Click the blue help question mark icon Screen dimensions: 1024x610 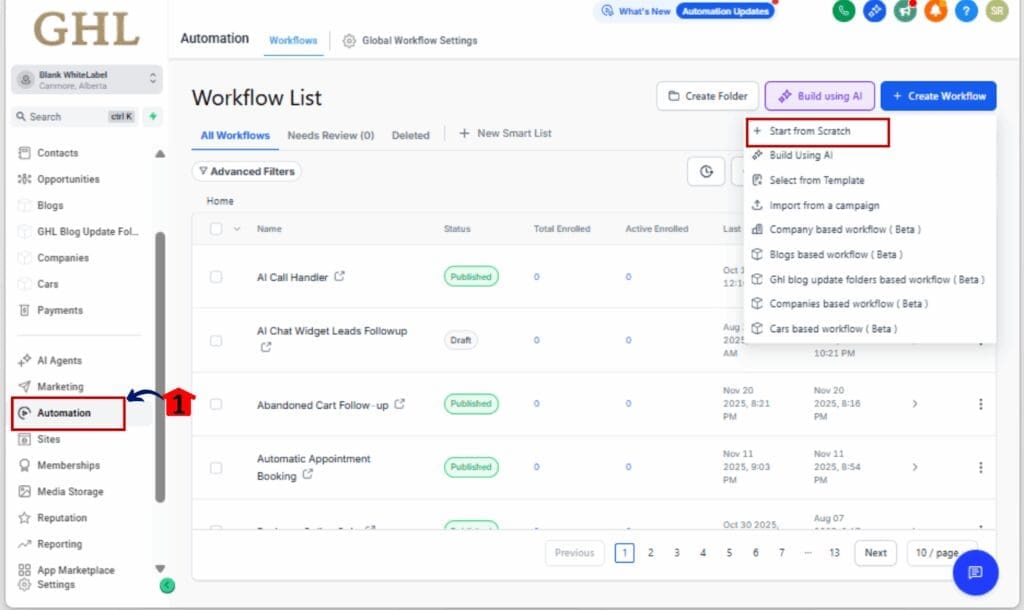965,11
